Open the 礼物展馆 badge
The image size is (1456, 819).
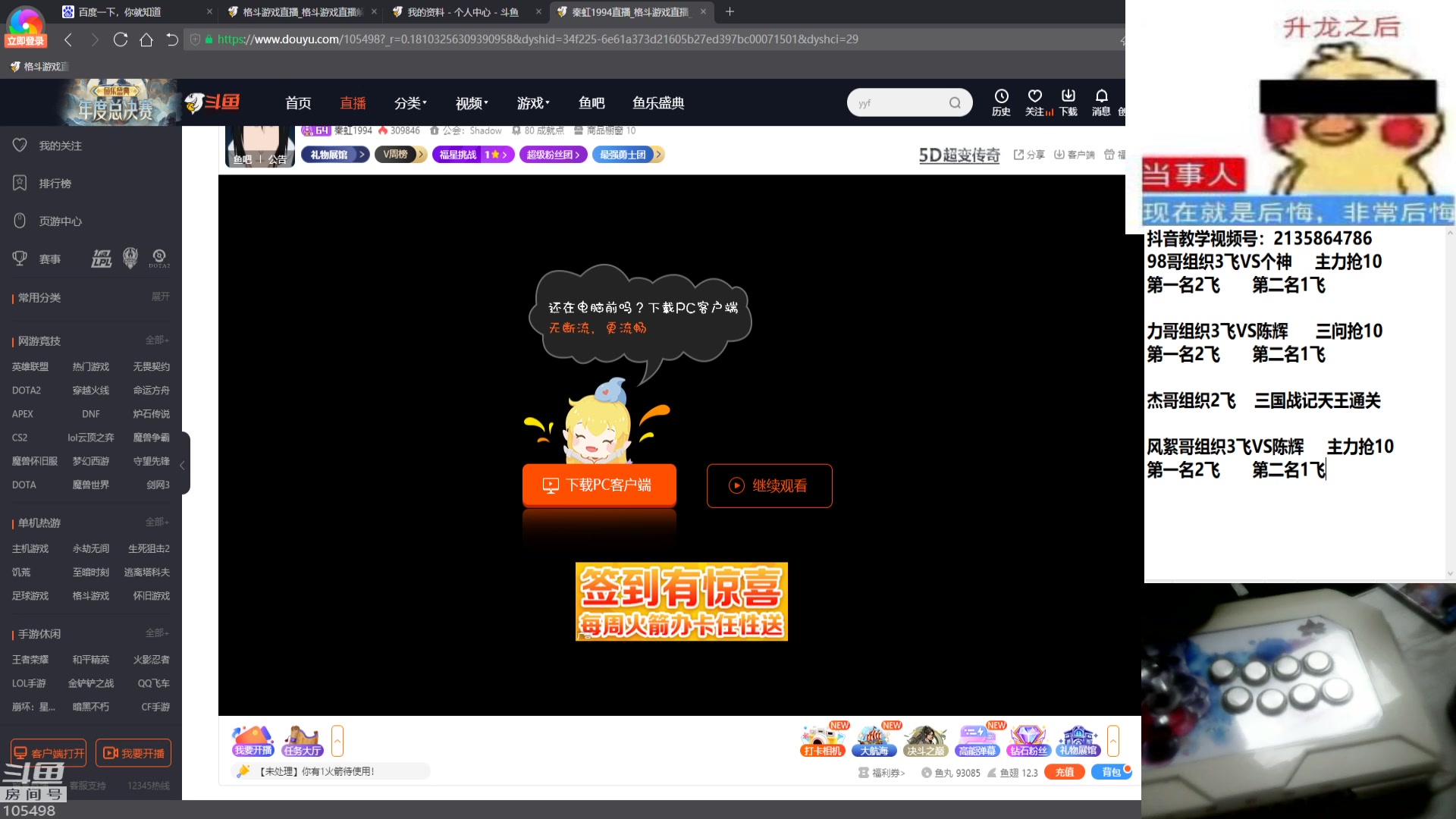pyautogui.click(x=335, y=155)
